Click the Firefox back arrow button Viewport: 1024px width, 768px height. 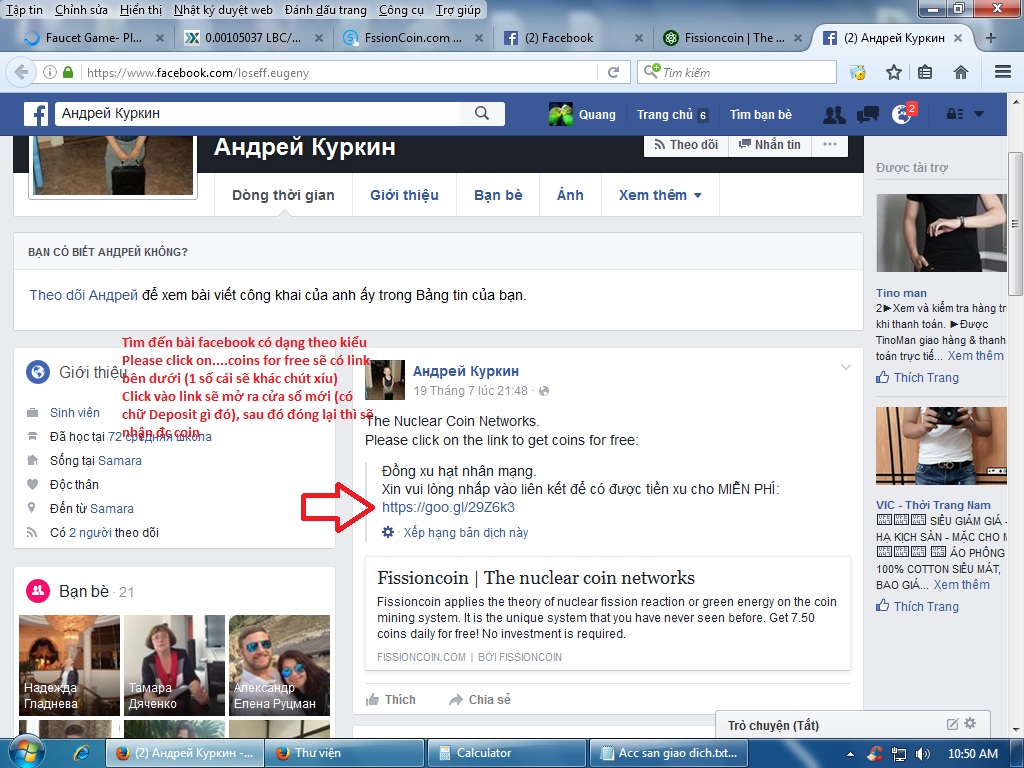pos(21,72)
